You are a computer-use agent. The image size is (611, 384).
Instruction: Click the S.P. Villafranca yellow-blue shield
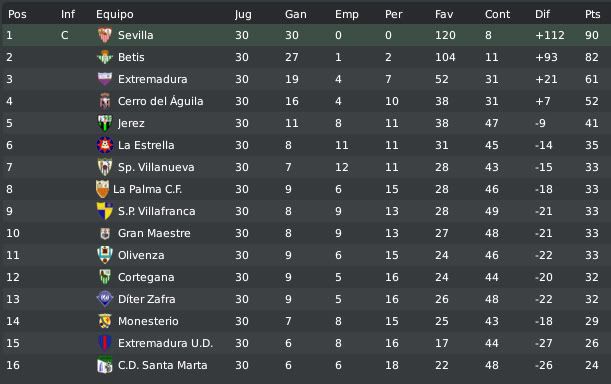(104, 211)
